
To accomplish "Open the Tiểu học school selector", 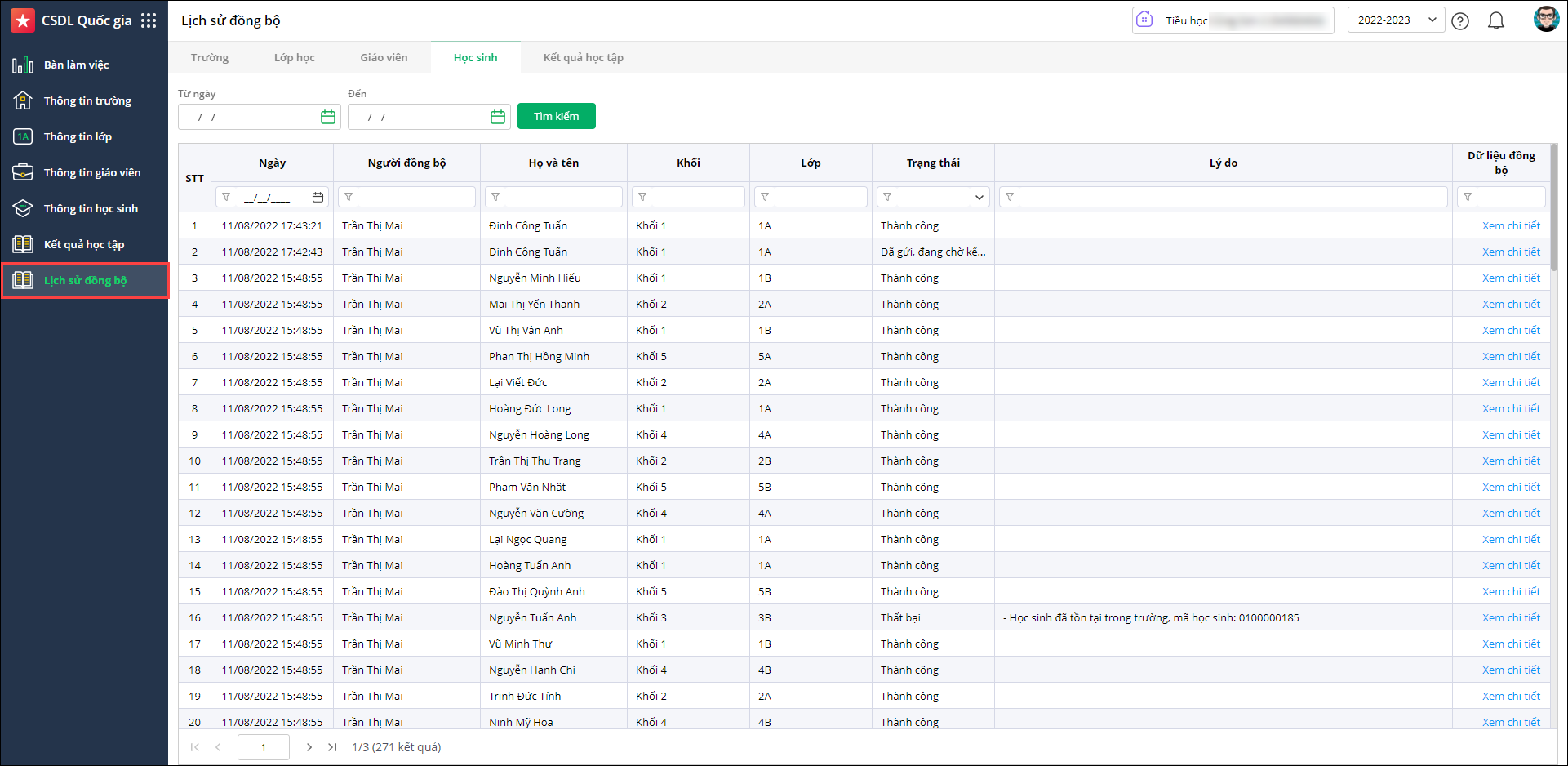I will pos(1233,20).
